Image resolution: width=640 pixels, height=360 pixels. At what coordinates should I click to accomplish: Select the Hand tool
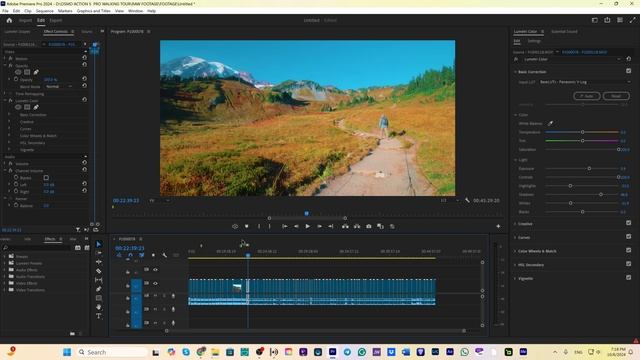[x=99, y=307]
